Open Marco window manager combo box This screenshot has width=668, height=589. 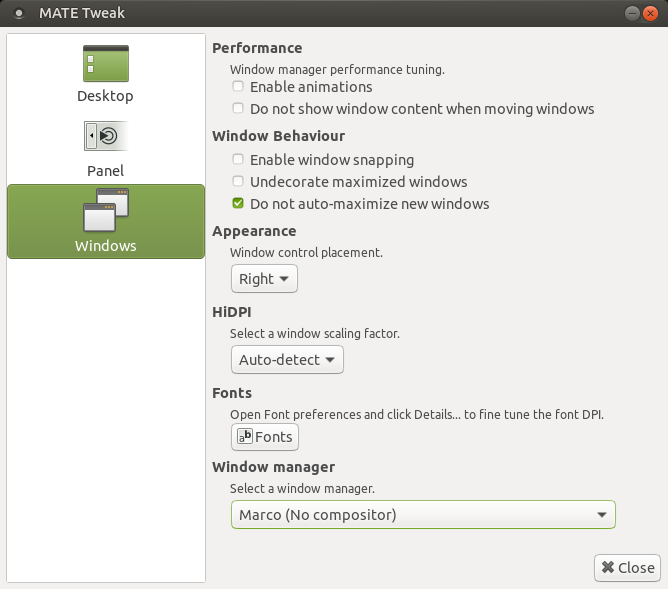[423, 515]
